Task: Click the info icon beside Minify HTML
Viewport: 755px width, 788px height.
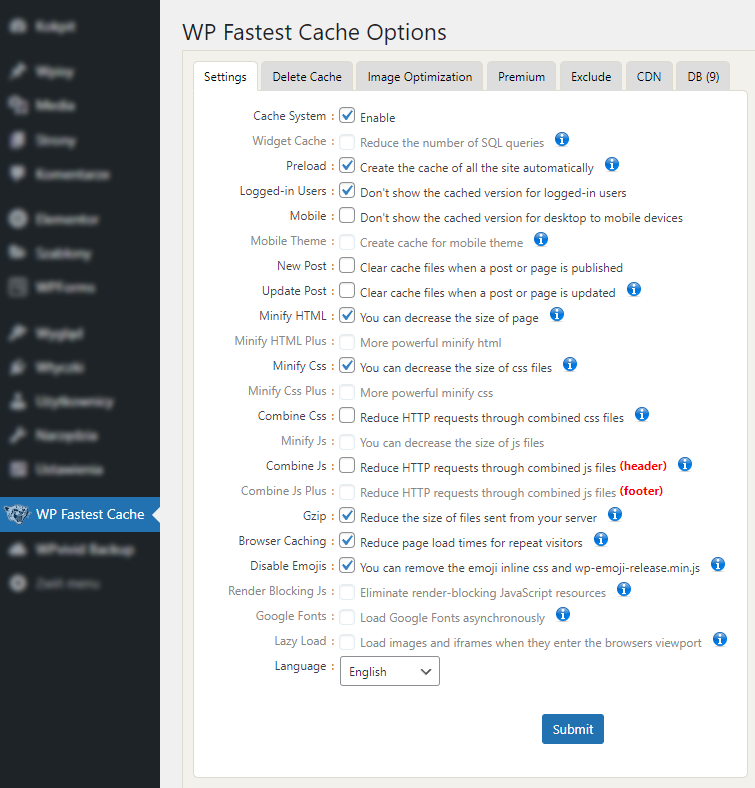Action: pyautogui.click(x=556, y=315)
